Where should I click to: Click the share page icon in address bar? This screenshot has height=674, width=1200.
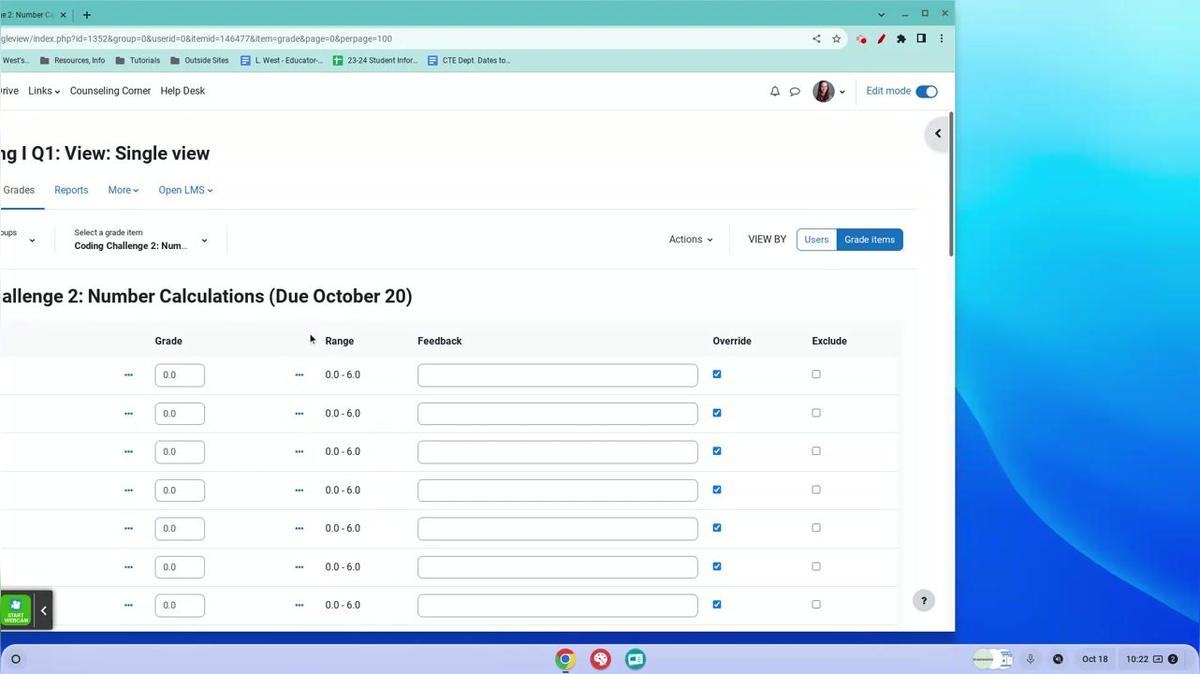tap(816, 39)
